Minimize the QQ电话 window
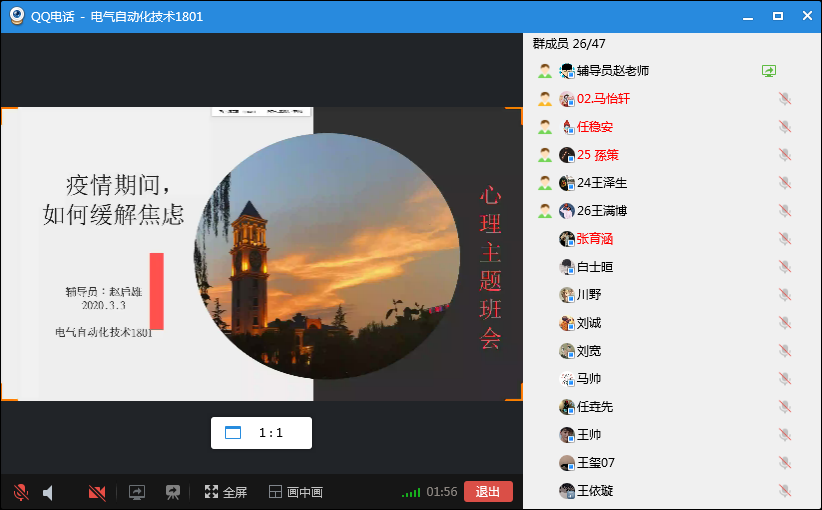The height and width of the screenshot is (510, 822). [748, 17]
